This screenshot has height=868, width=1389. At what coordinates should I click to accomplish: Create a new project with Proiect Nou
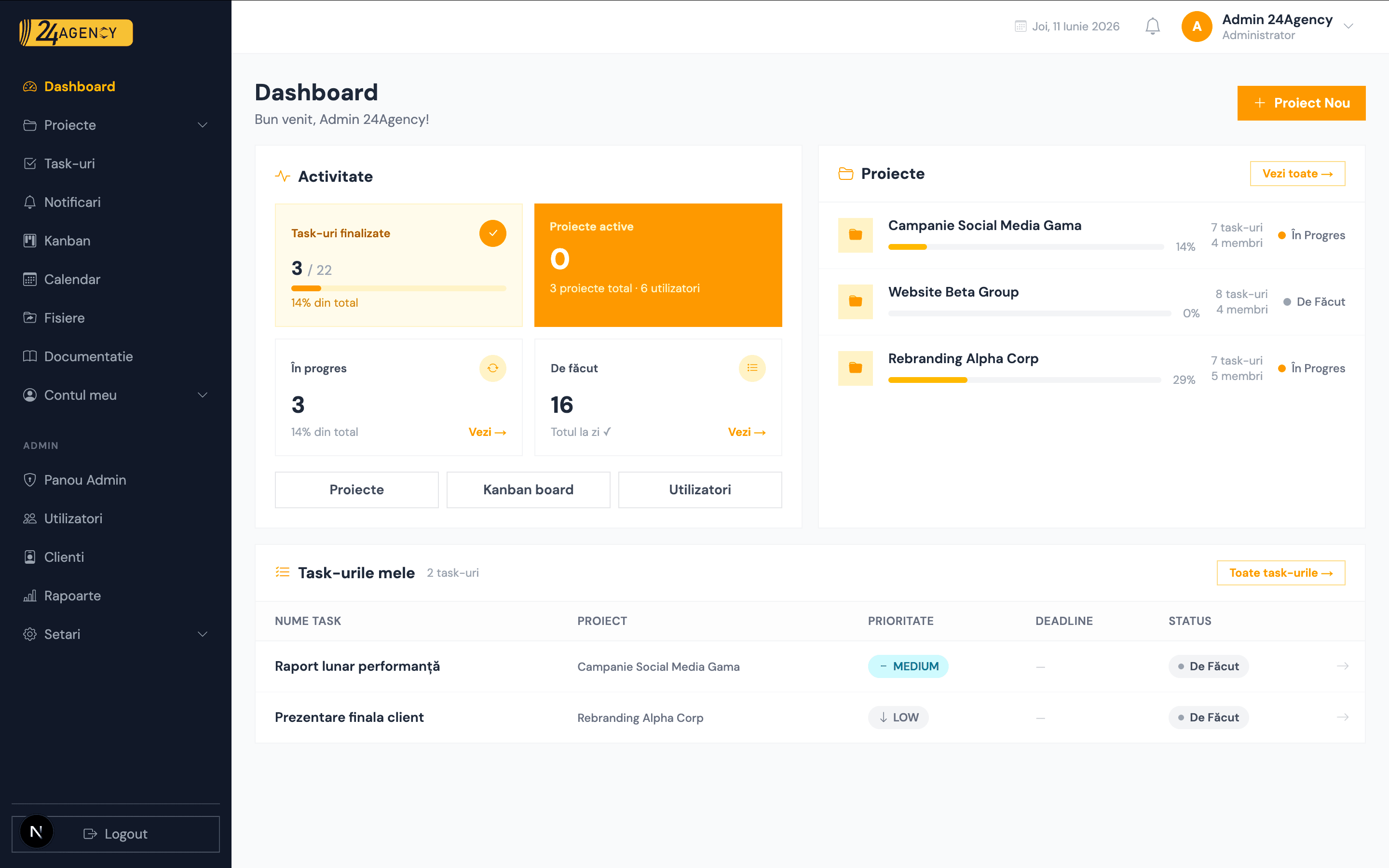[1301, 103]
